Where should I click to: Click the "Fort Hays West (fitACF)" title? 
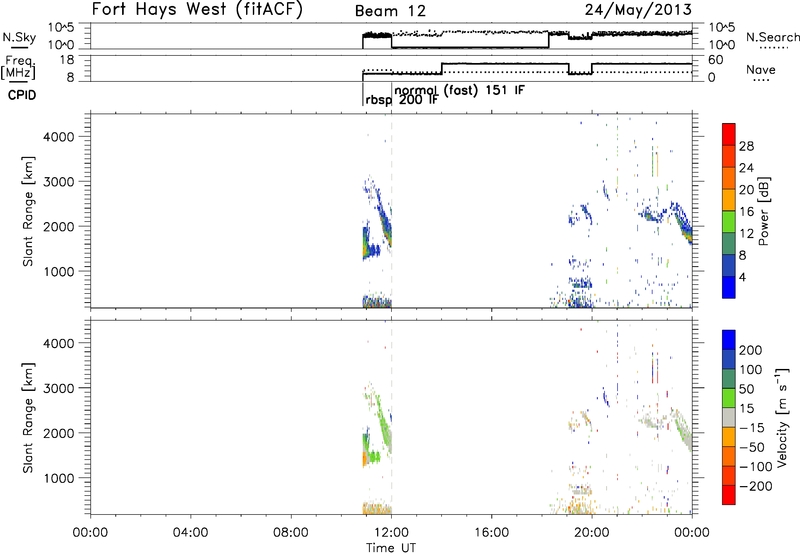[x=196, y=9]
